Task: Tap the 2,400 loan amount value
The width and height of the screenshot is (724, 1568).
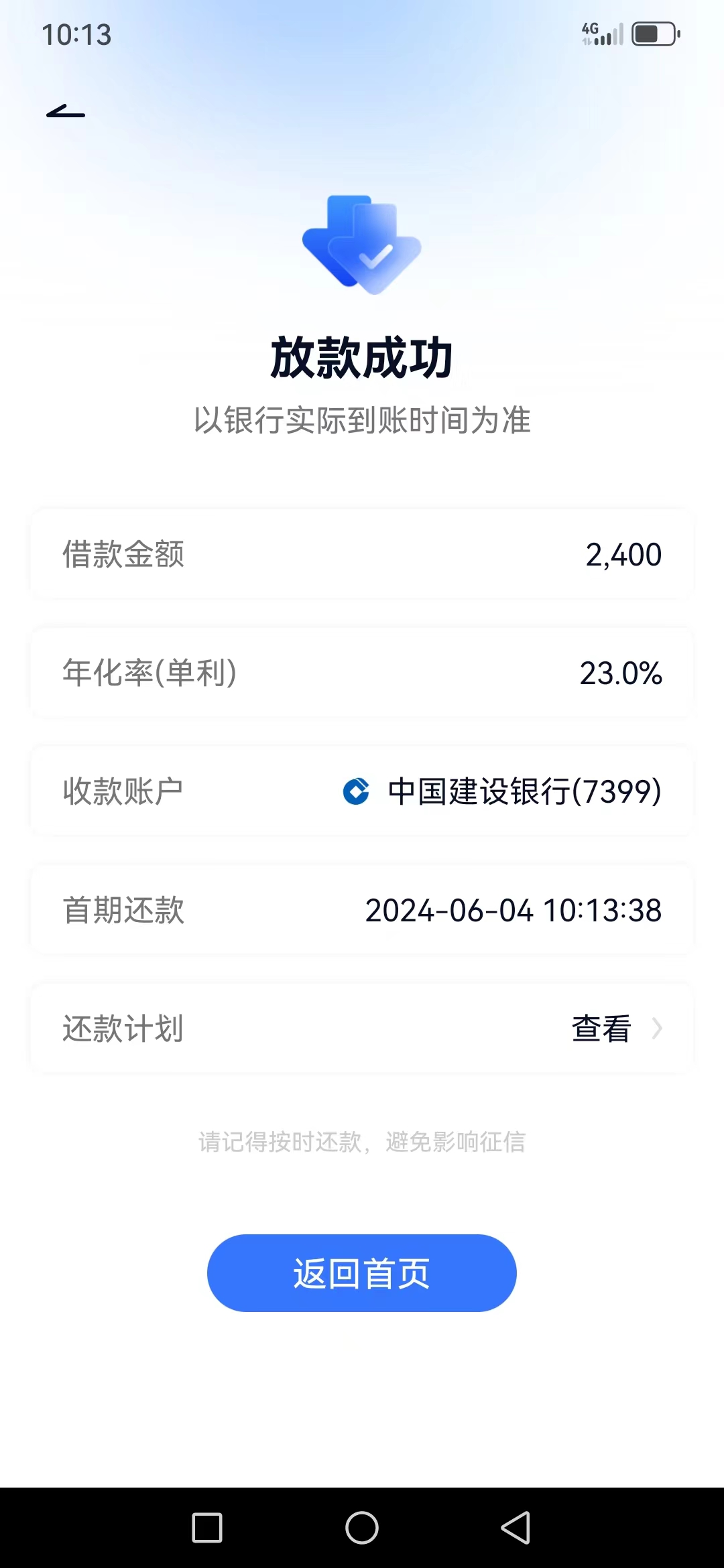Action: tap(623, 555)
